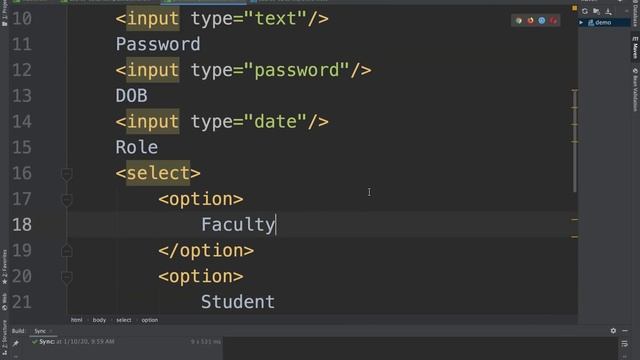This screenshot has width=640, height=360.
Task: Select the Sync result row
Action: 127,342
